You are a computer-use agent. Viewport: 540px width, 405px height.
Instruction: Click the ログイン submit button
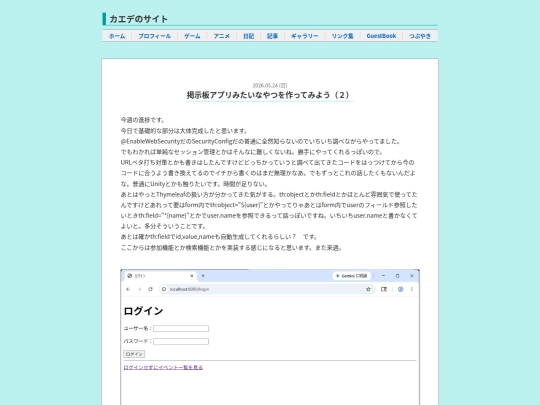(x=134, y=354)
